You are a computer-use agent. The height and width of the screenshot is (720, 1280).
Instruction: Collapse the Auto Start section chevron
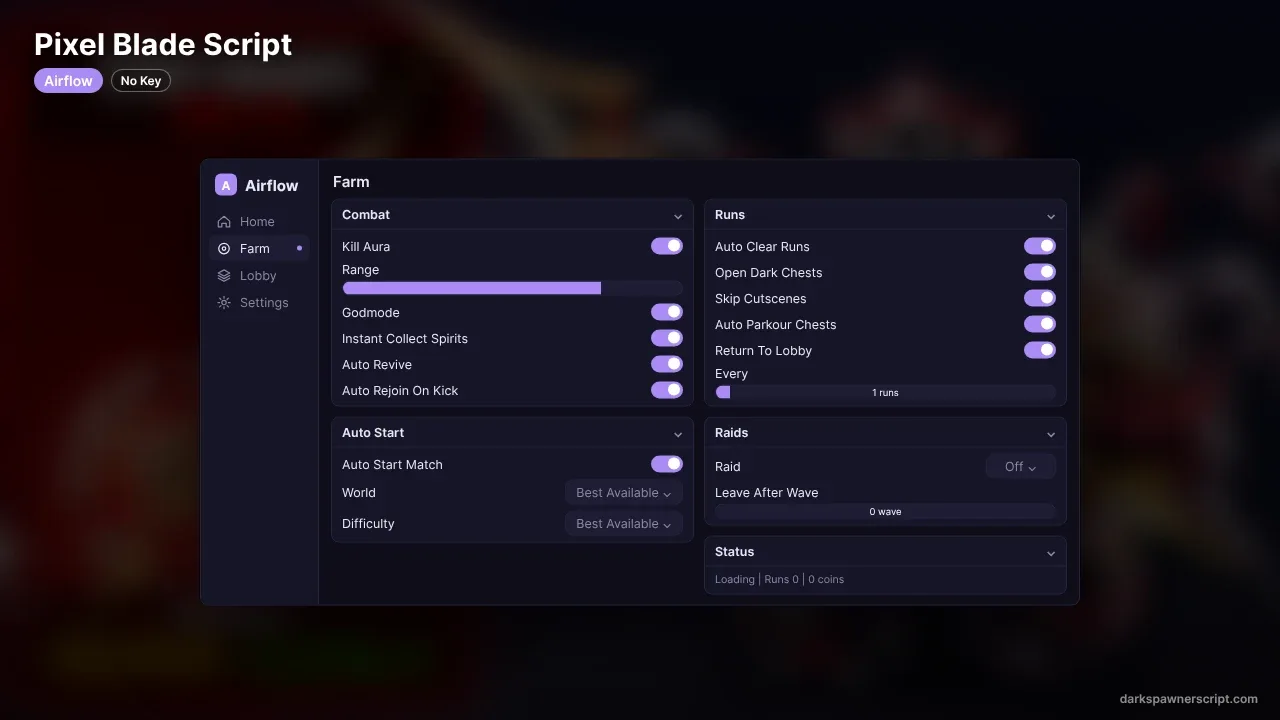coord(678,434)
